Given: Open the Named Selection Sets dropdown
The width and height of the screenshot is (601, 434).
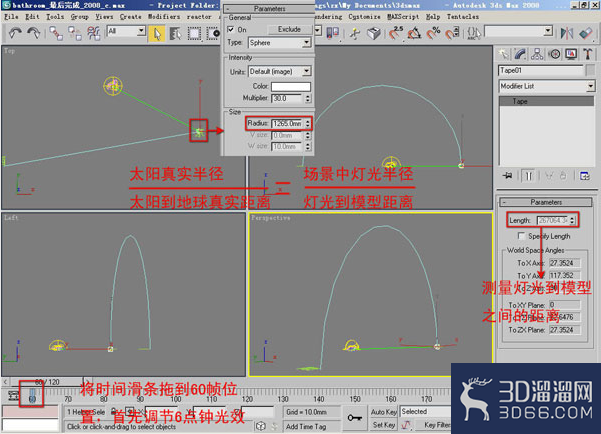Looking at the screenshot, I should pos(519,31).
